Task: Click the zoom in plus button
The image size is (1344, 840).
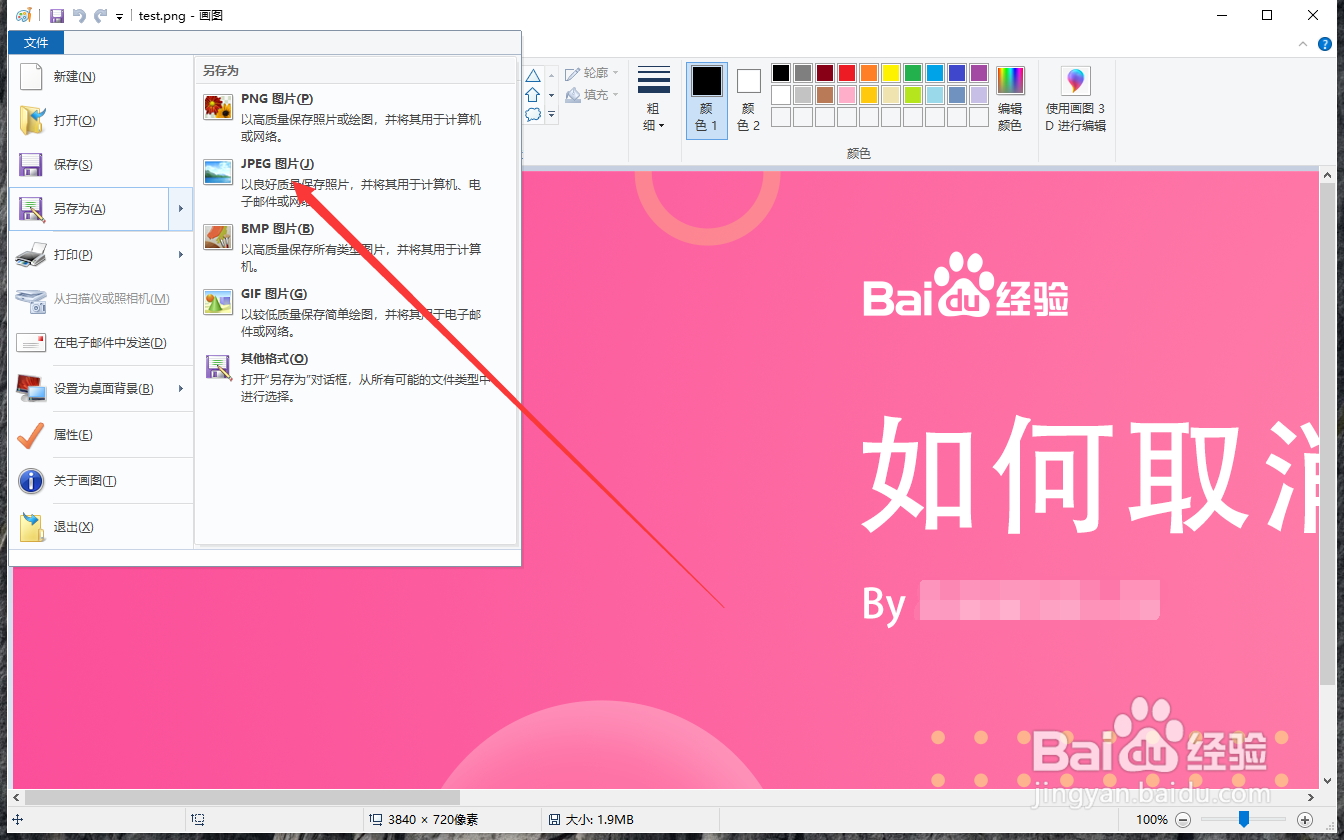Action: point(1305,820)
